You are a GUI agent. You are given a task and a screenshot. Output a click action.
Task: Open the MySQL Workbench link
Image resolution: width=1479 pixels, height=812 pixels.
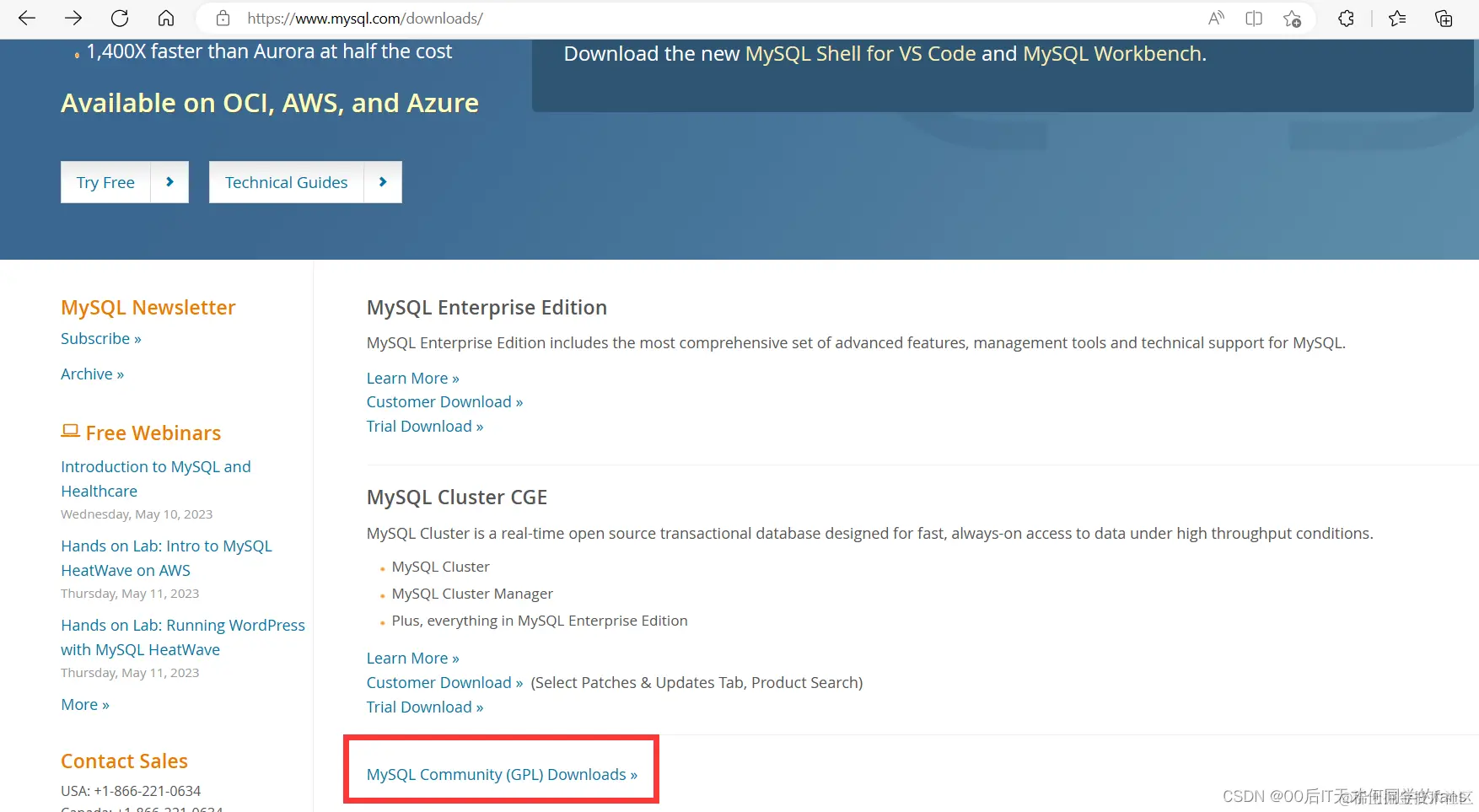coord(1112,53)
